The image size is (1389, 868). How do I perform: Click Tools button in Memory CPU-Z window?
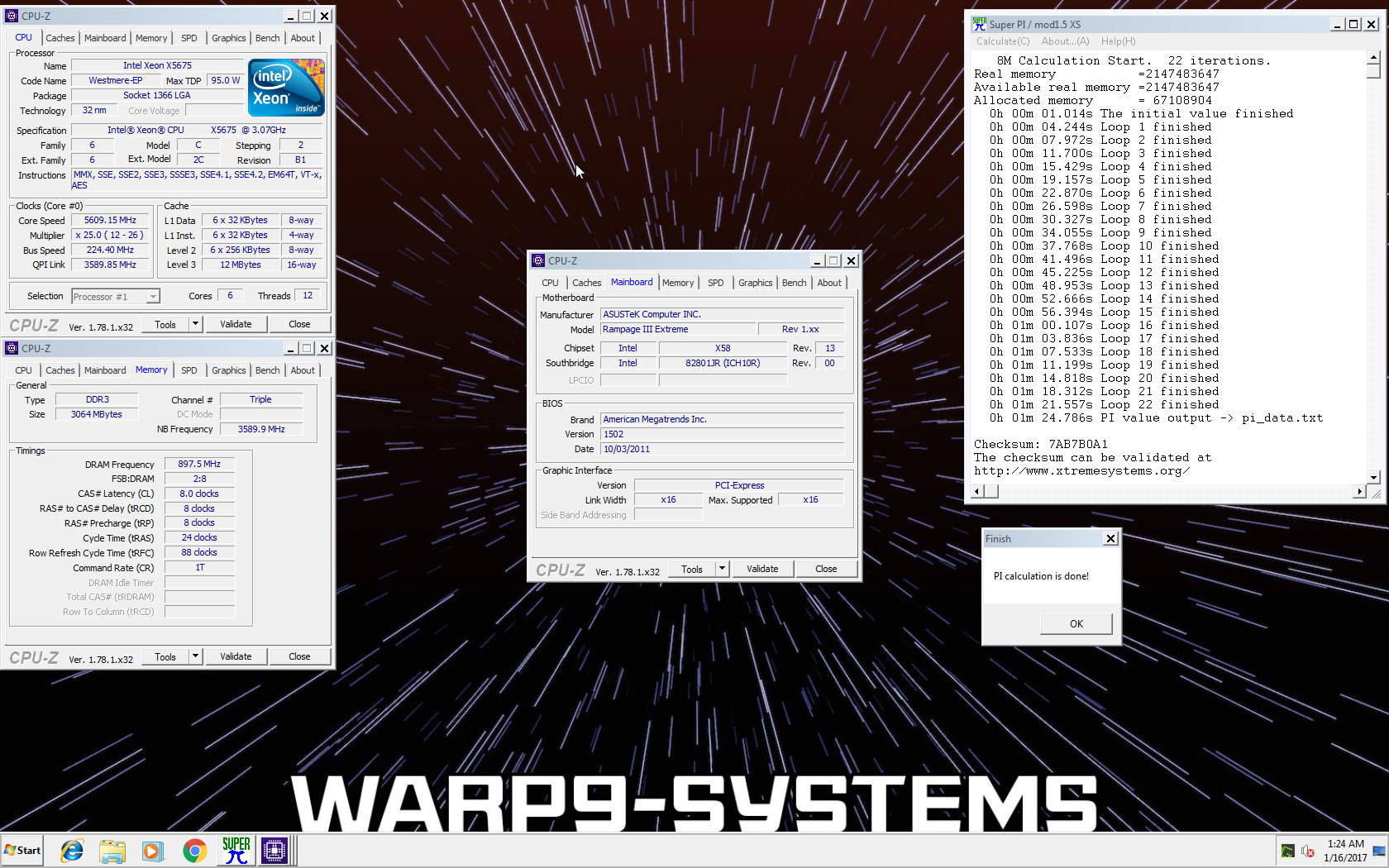tap(165, 656)
